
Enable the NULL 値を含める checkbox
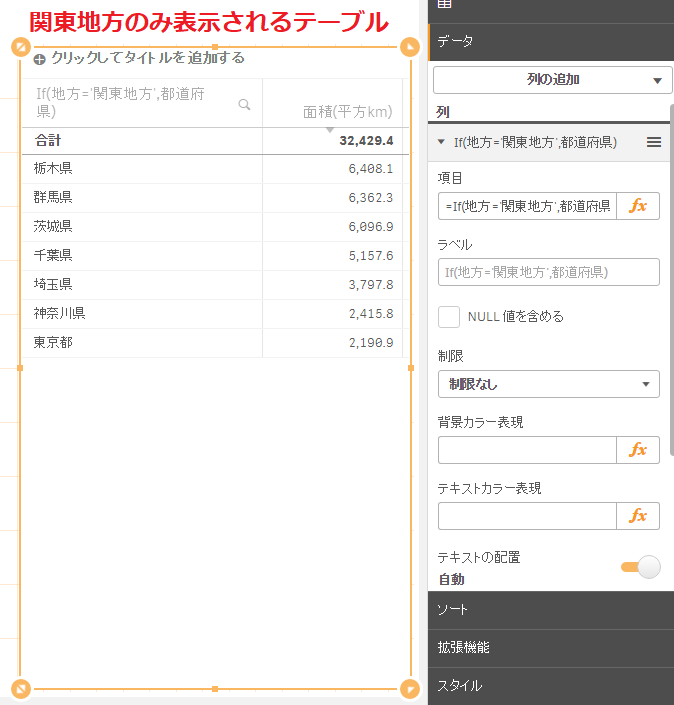click(x=449, y=317)
